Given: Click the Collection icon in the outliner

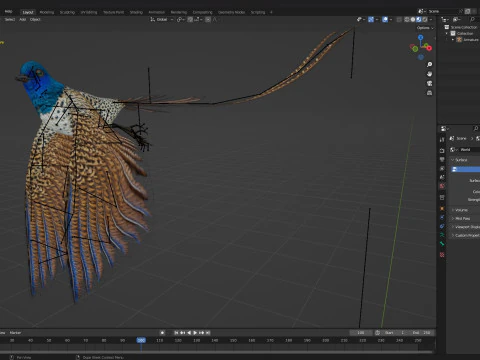Looking at the screenshot, I should point(453,33).
